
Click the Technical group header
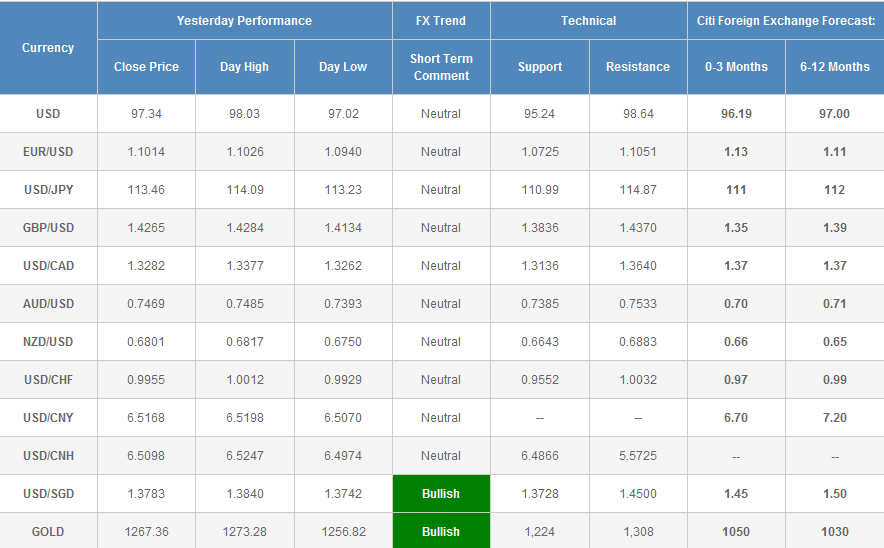pyautogui.click(x=589, y=21)
